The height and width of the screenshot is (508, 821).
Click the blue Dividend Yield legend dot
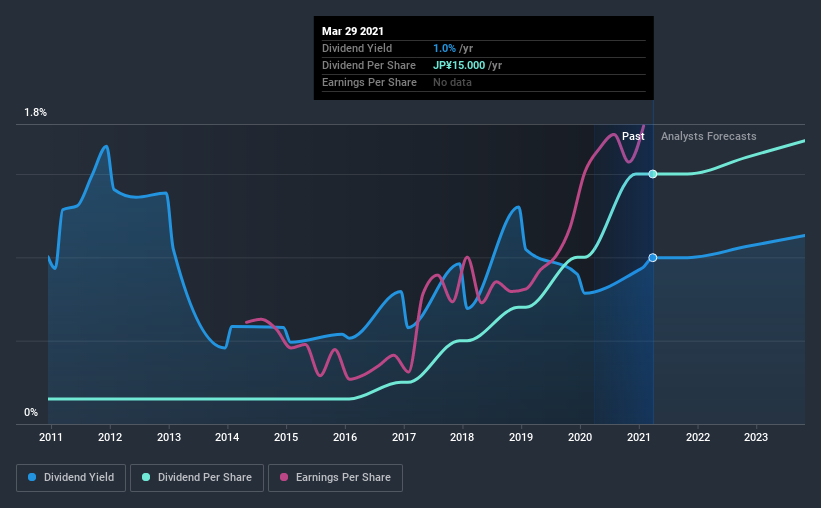click(x=32, y=477)
